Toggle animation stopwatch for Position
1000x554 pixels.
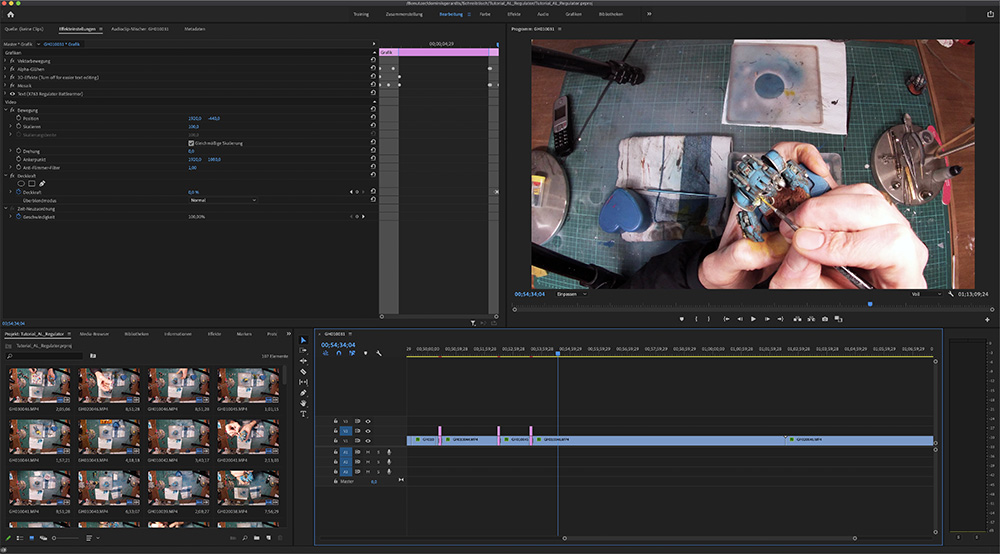pos(18,118)
